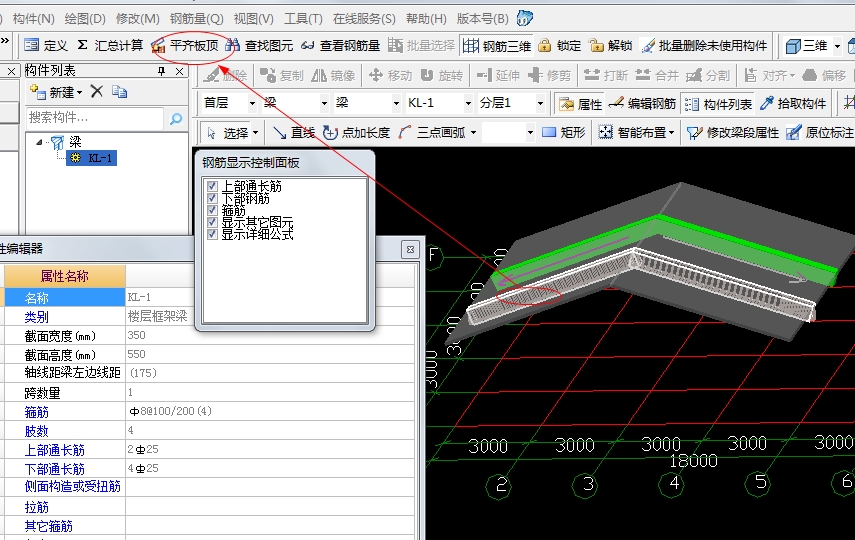Collapse the 梁 tree node

coord(39,142)
